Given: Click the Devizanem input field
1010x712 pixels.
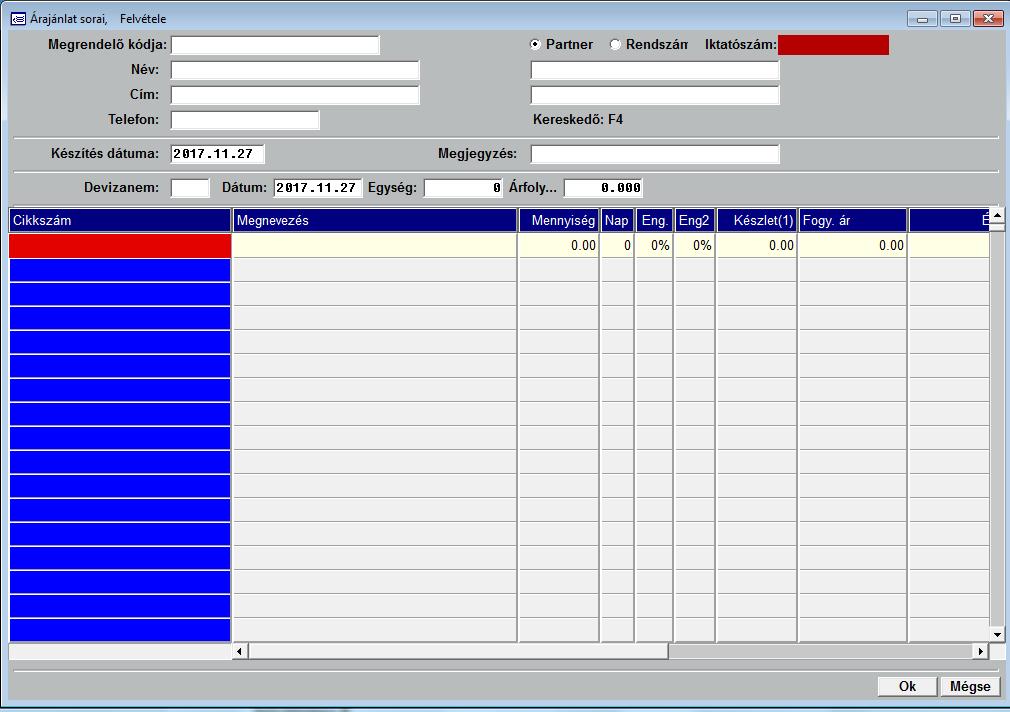Looking at the screenshot, I should (190, 188).
